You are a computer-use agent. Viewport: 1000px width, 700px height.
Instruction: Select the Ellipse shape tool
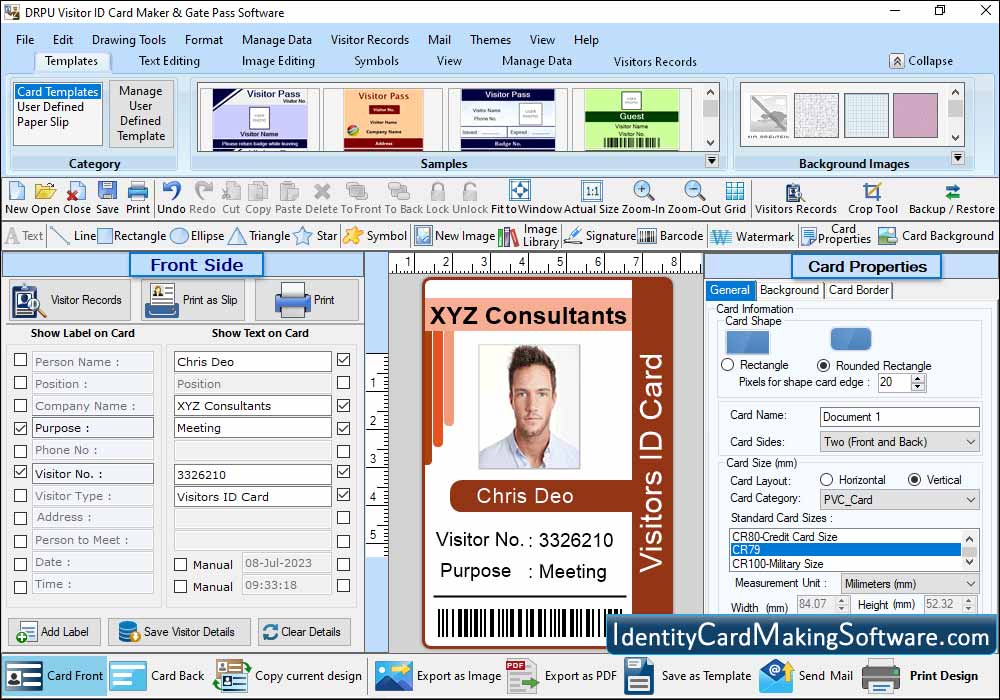pyautogui.click(x=197, y=236)
